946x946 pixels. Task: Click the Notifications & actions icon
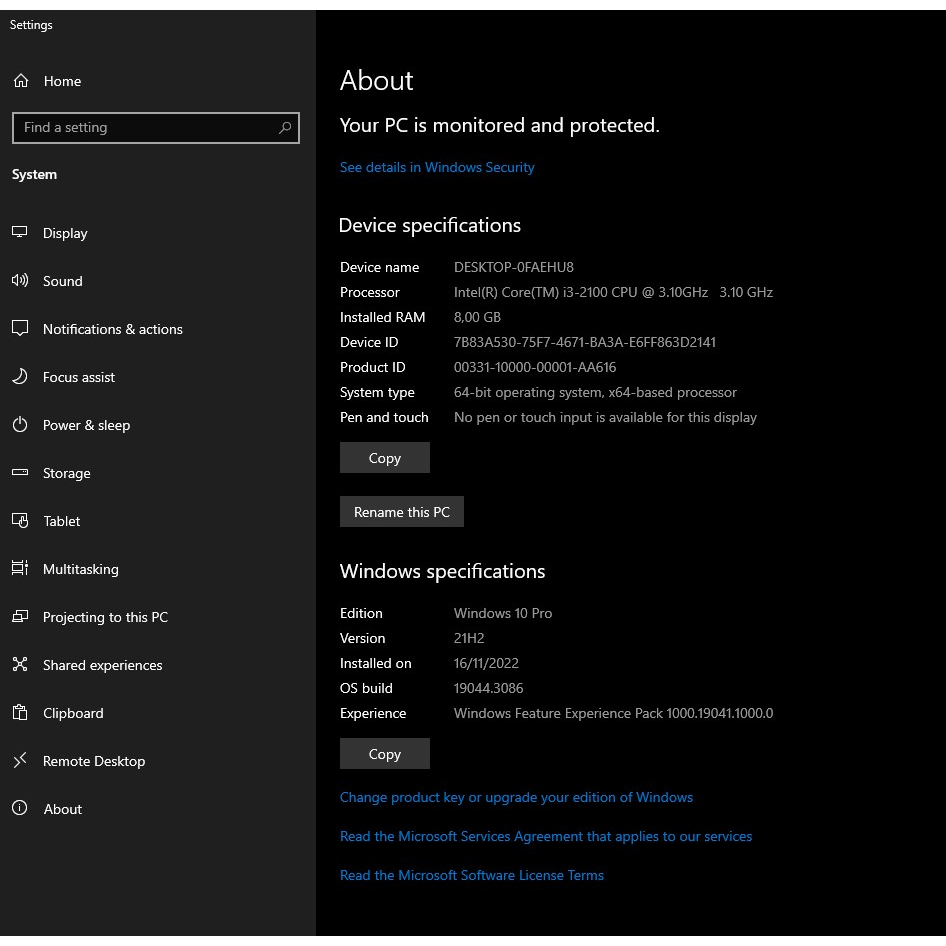point(20,328)
